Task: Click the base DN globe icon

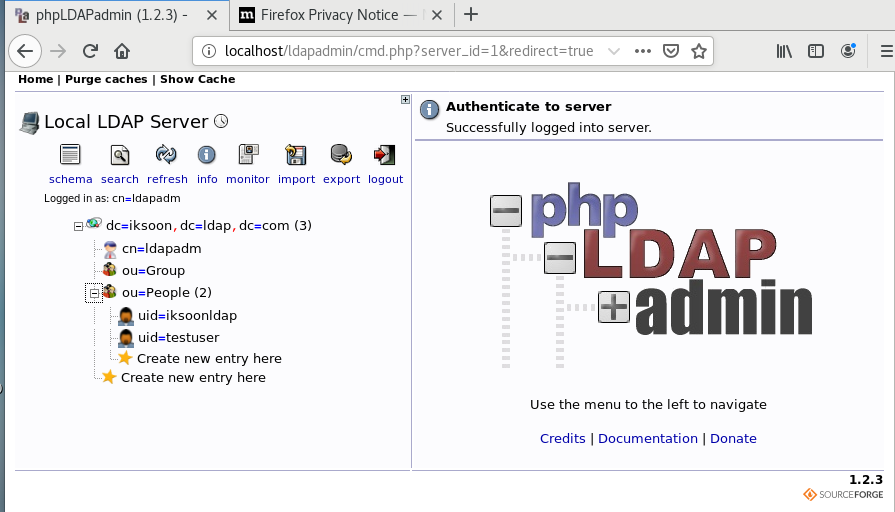Action: (94, 223)
